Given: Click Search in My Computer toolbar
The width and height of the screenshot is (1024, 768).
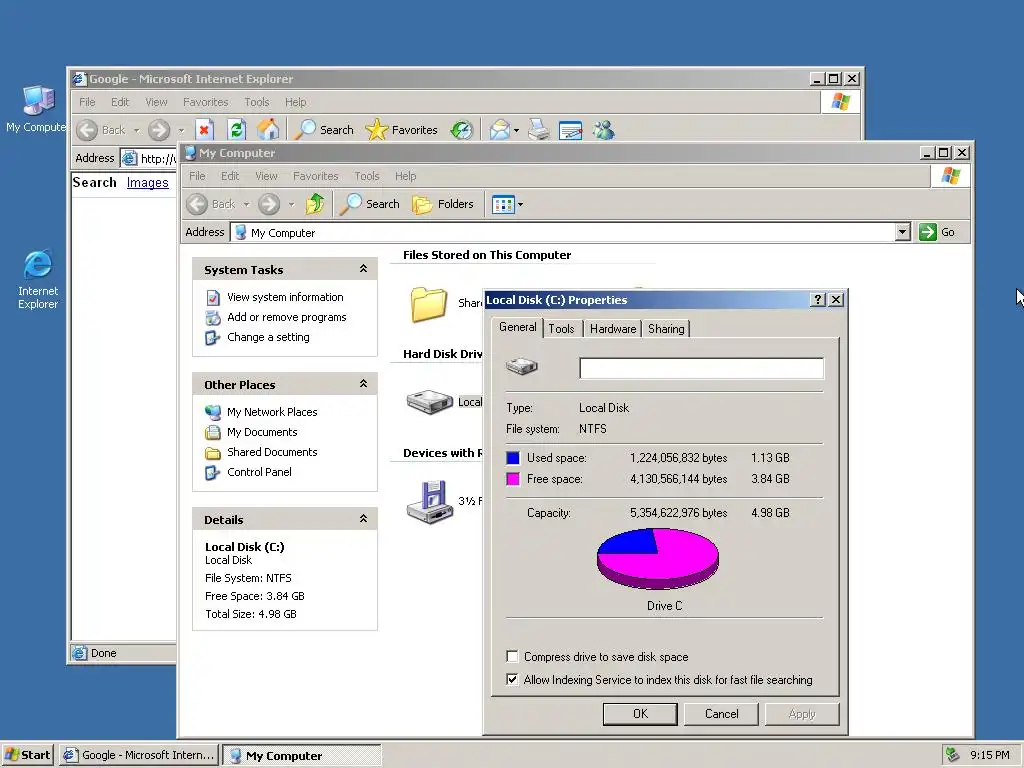Looking at the screenshot, I should (370, 204).
